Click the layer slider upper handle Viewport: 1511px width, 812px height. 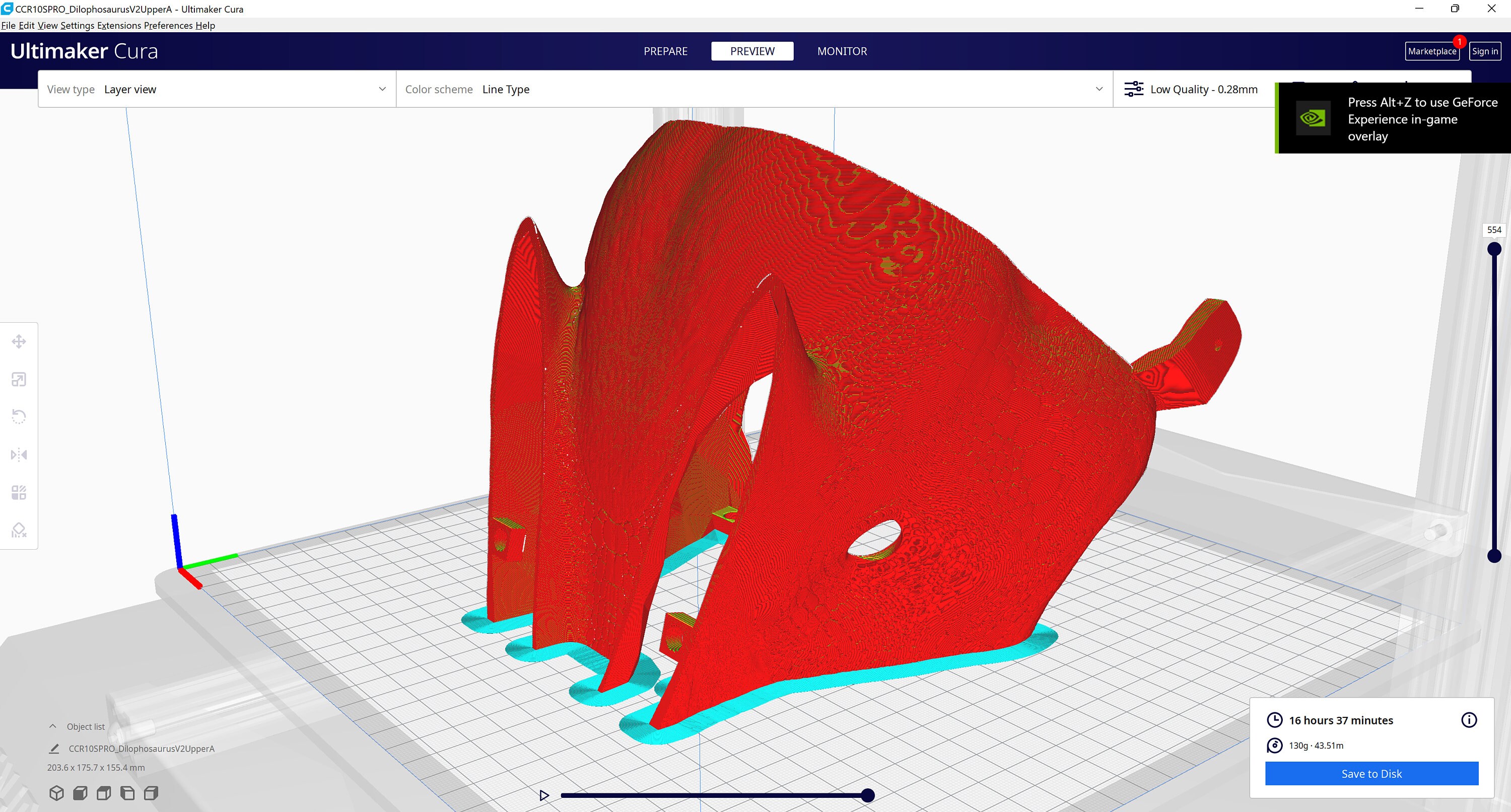click(x=1494, y=249)
